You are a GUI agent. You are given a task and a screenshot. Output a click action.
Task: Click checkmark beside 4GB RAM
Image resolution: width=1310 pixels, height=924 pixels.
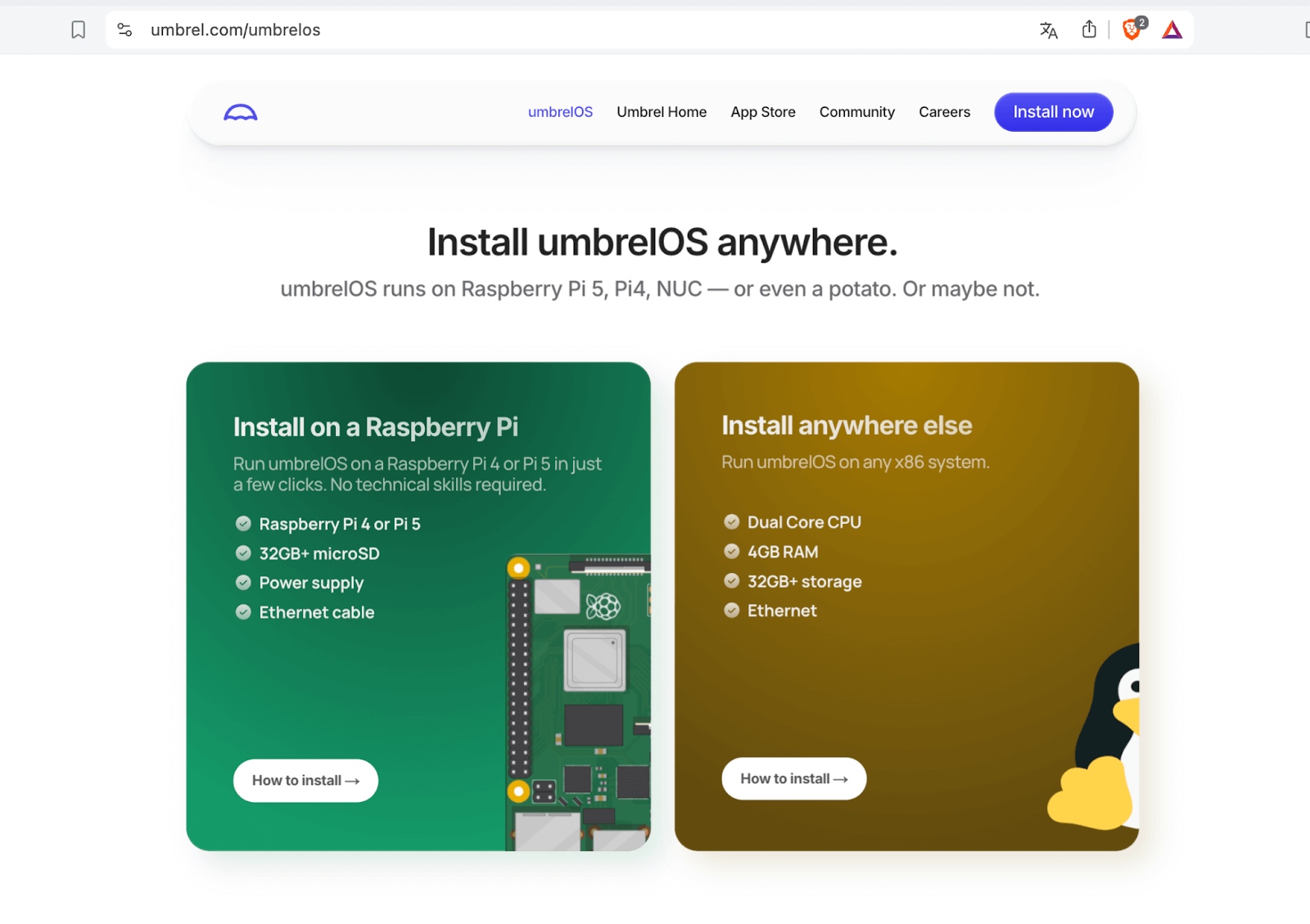732,552
